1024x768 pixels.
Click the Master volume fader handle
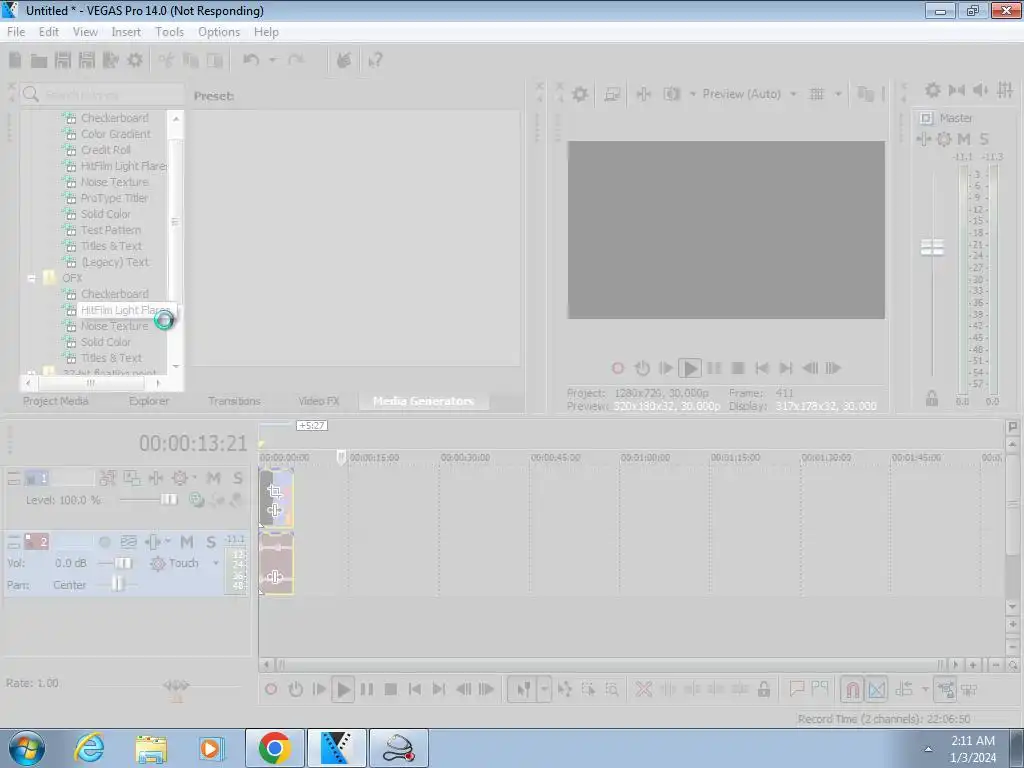pyautogui.click(x=932, y=248)
